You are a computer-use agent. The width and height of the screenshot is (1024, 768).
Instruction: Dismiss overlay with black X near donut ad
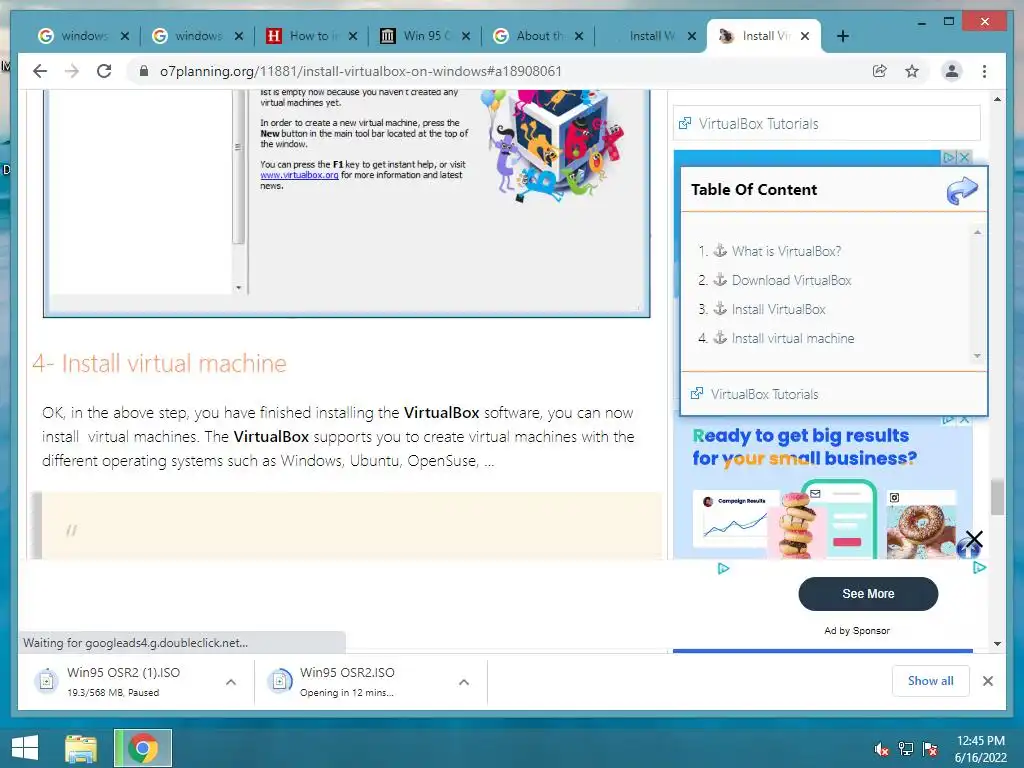pyautogui.click(x=974, y=539)
